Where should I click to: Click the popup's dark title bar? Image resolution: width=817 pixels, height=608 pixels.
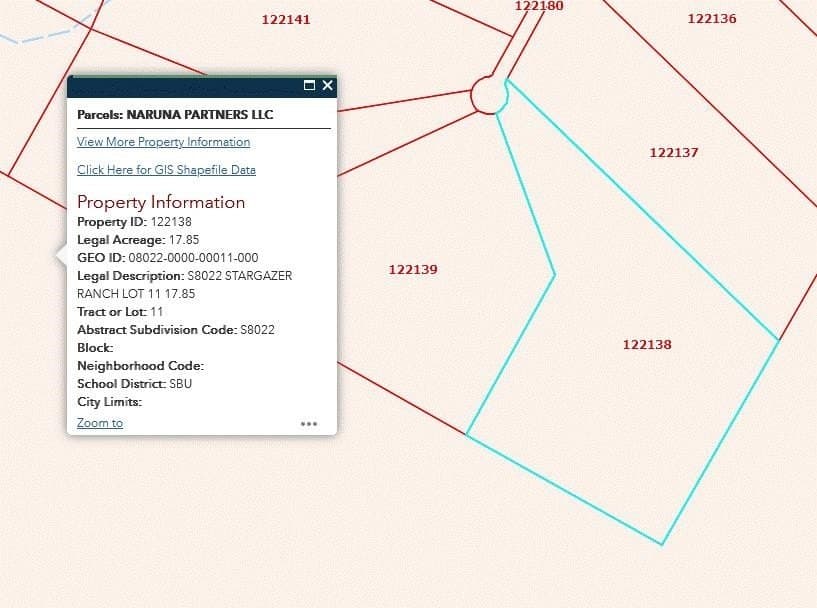(180, 85)
